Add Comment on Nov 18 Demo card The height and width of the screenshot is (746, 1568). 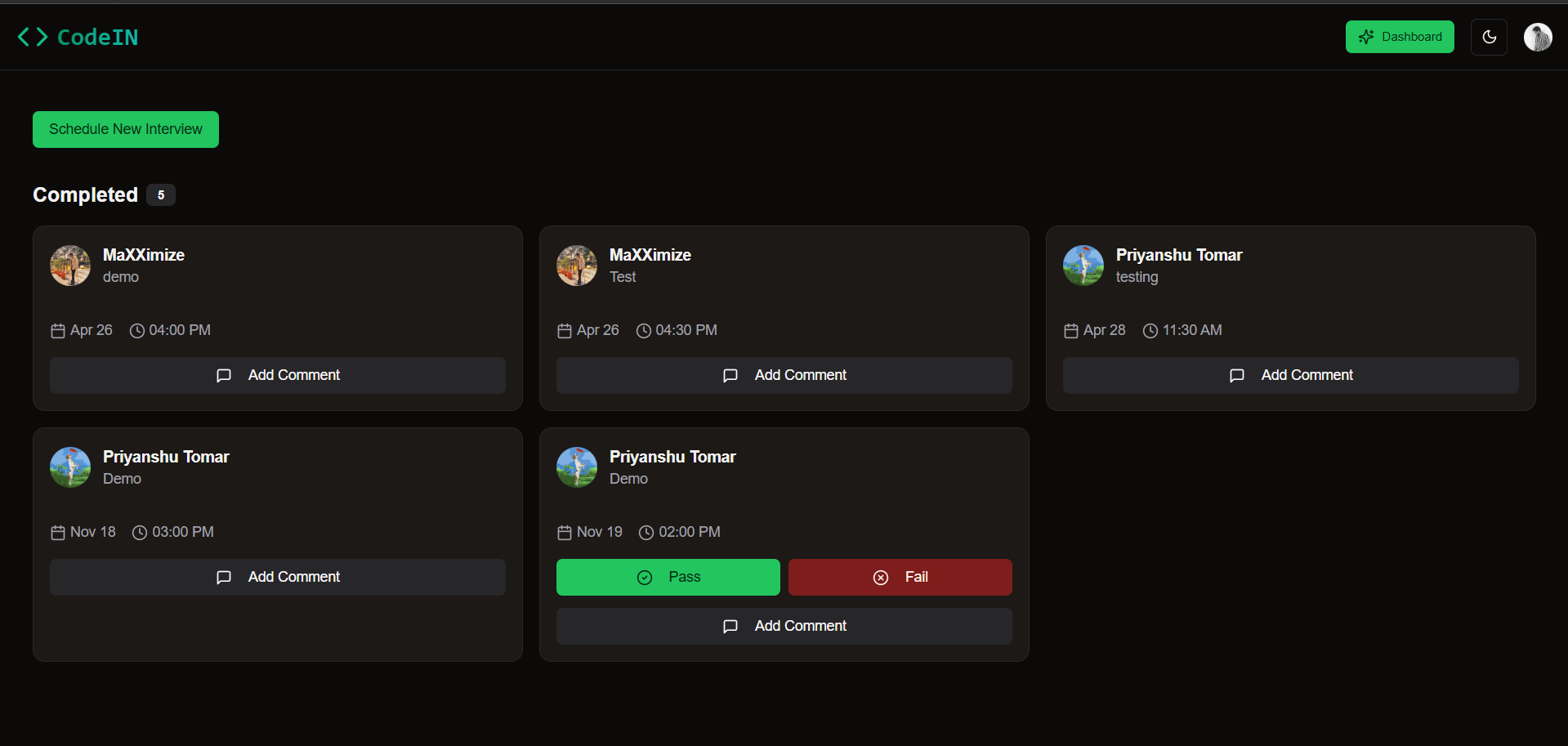pos(278,577)
